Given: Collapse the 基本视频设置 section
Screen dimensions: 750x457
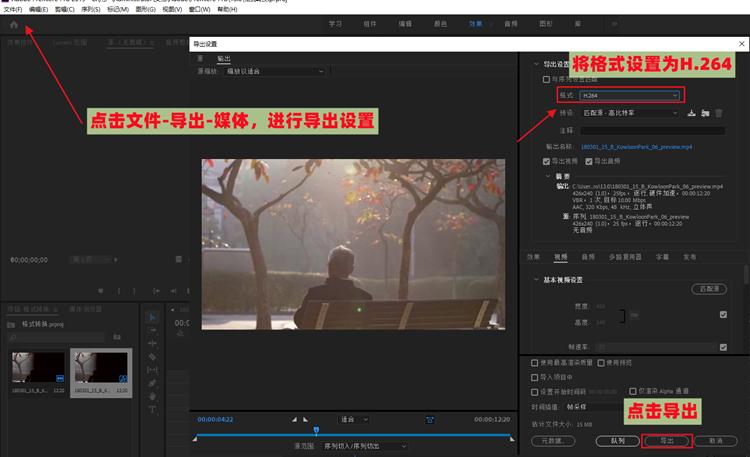Looking at the screenshot, I should pos(536,279).
